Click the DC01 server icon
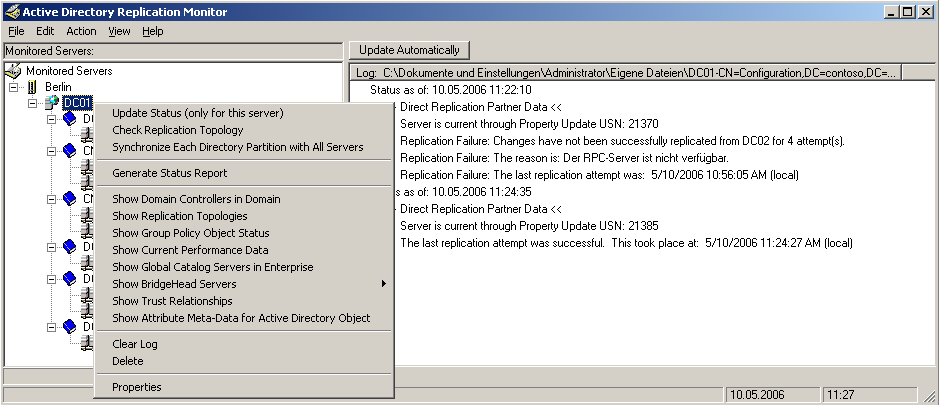This screenshot has height=405, width=939. 52,103
